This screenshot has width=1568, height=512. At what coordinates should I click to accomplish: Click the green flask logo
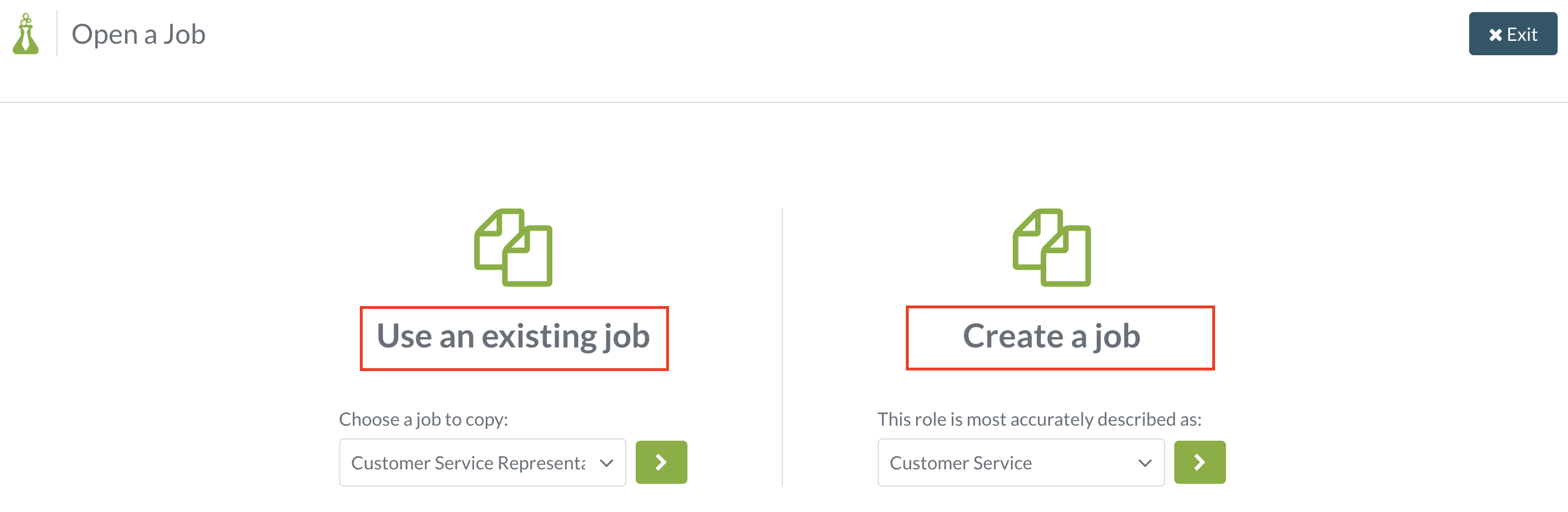pyautogui.click(x=25, y=34)
